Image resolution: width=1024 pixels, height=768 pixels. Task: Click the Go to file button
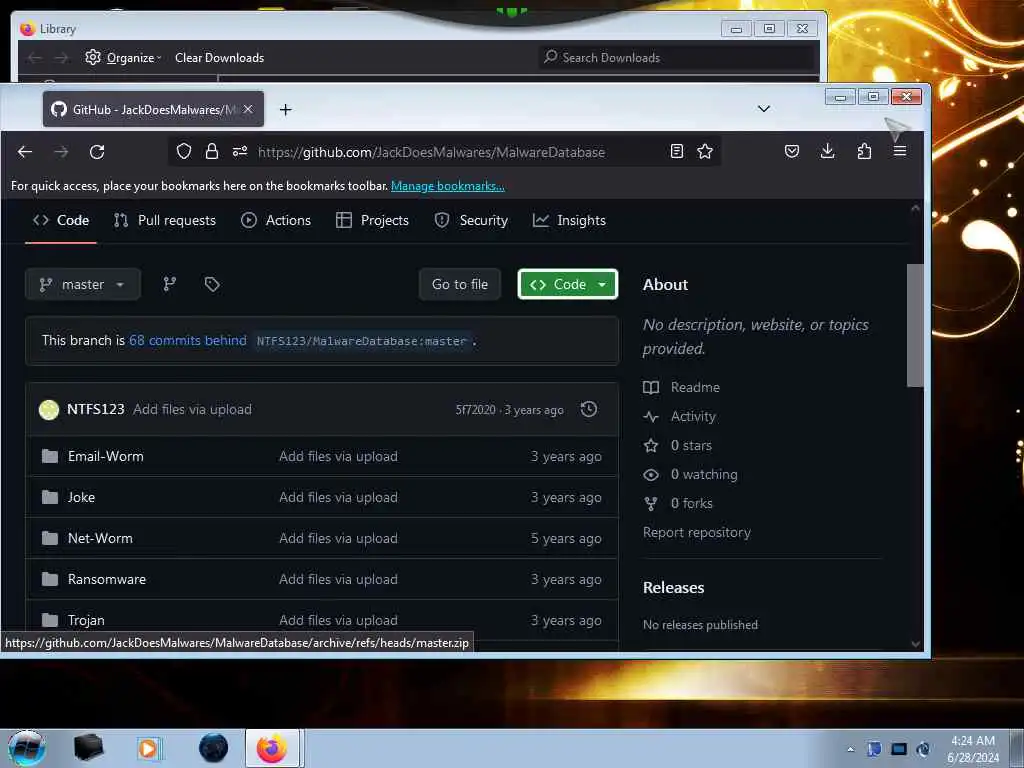tap(460, 284)
